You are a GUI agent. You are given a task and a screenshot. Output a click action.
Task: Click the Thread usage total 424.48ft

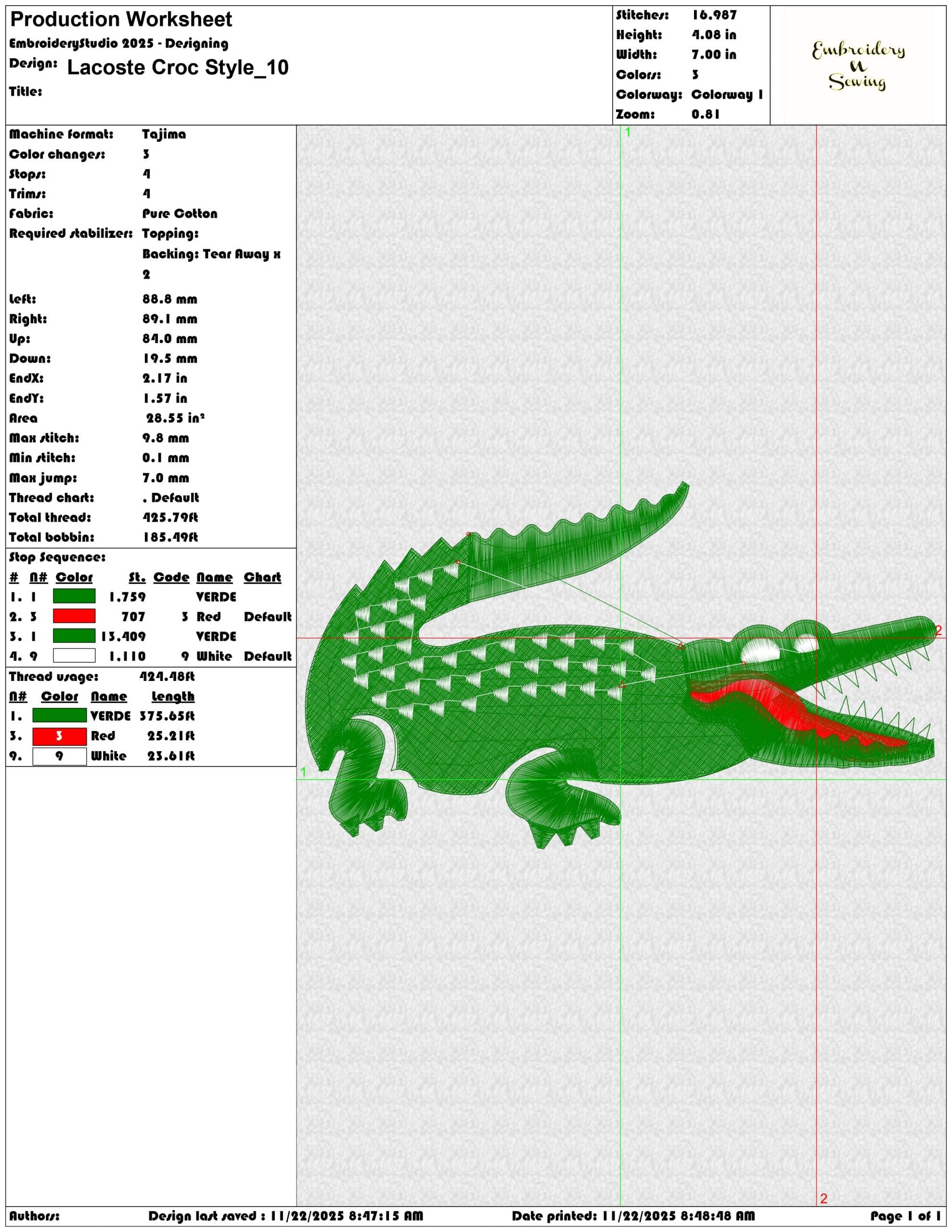pos(167,676)
